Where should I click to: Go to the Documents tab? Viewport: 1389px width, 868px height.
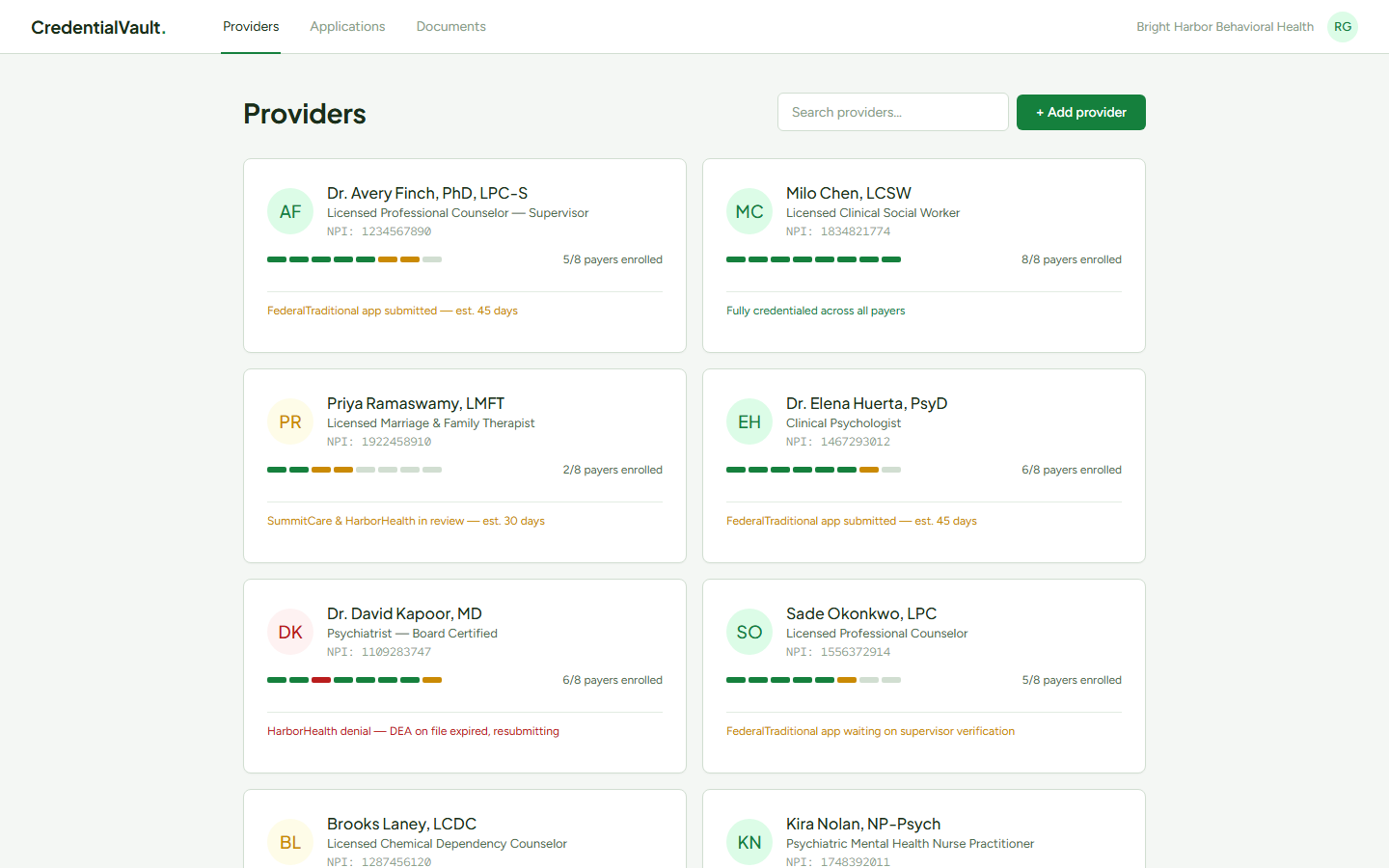click(x=450, y=26)
